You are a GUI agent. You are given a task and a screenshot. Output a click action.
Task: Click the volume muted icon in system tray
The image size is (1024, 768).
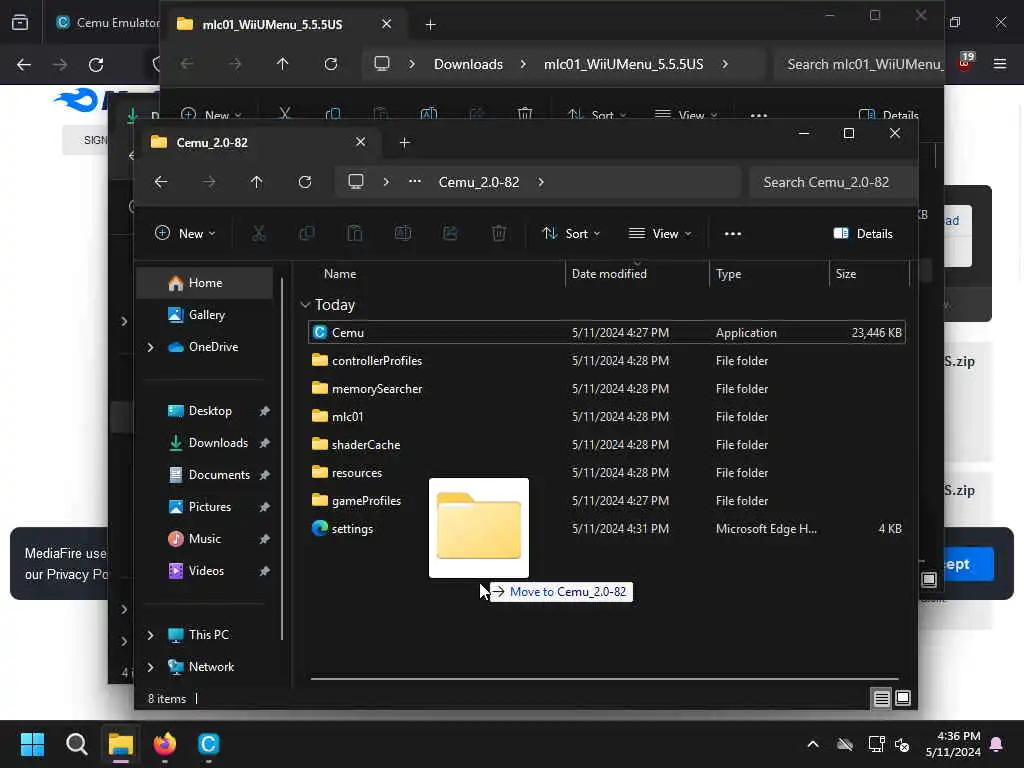point(903,744)
